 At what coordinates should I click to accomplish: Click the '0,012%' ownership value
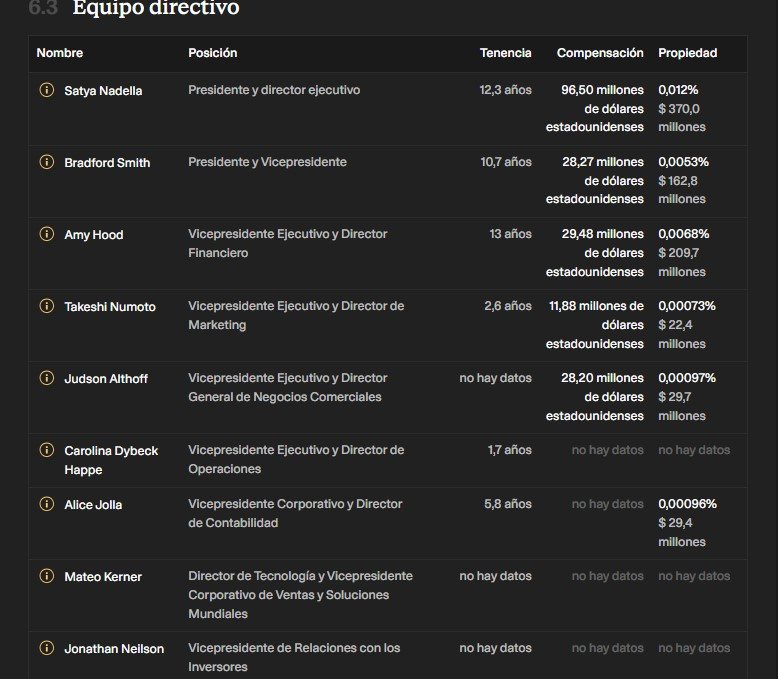678,90
